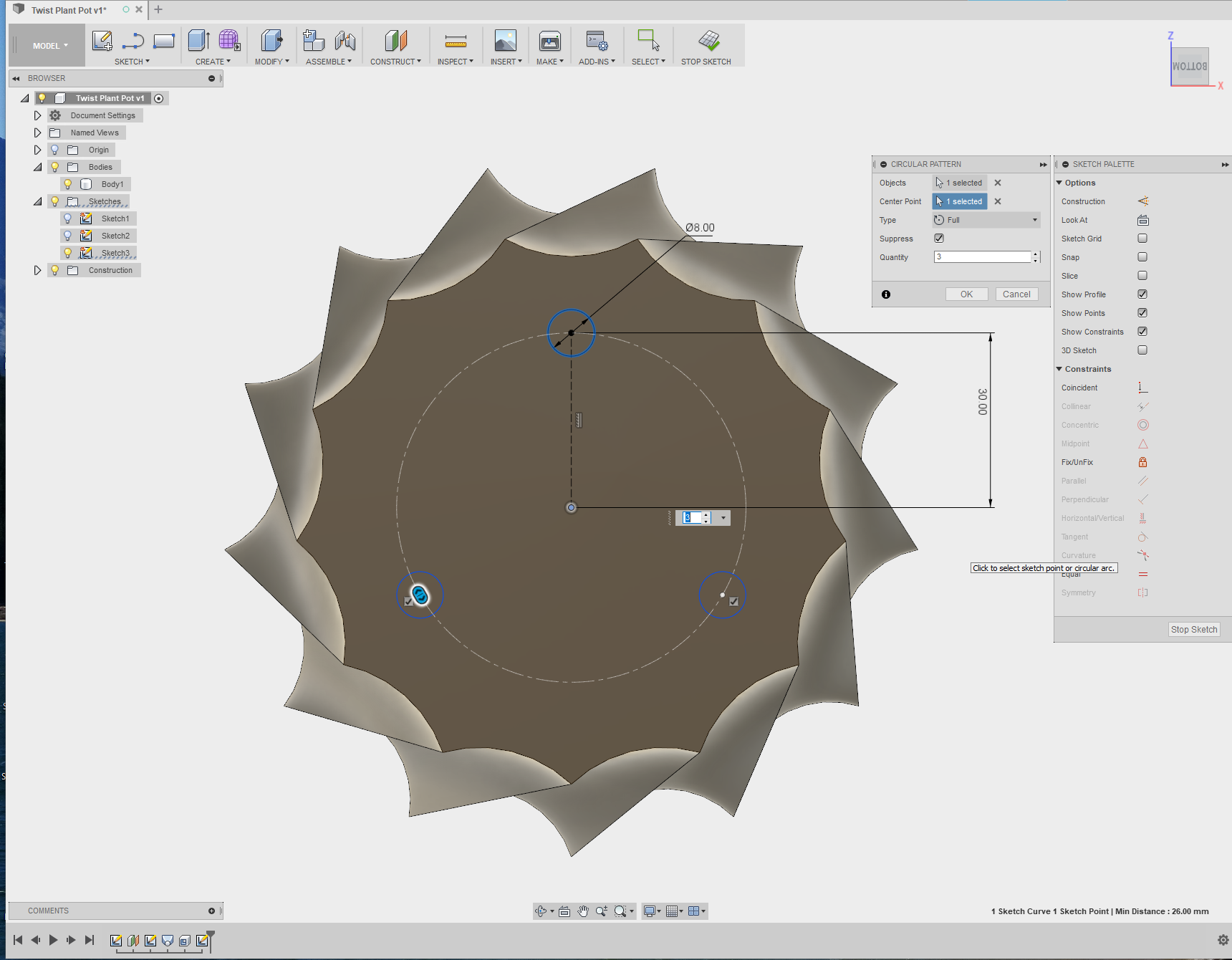
Task: Enable the Sketch Grid checkbox
Action: tap(1142, 239)
